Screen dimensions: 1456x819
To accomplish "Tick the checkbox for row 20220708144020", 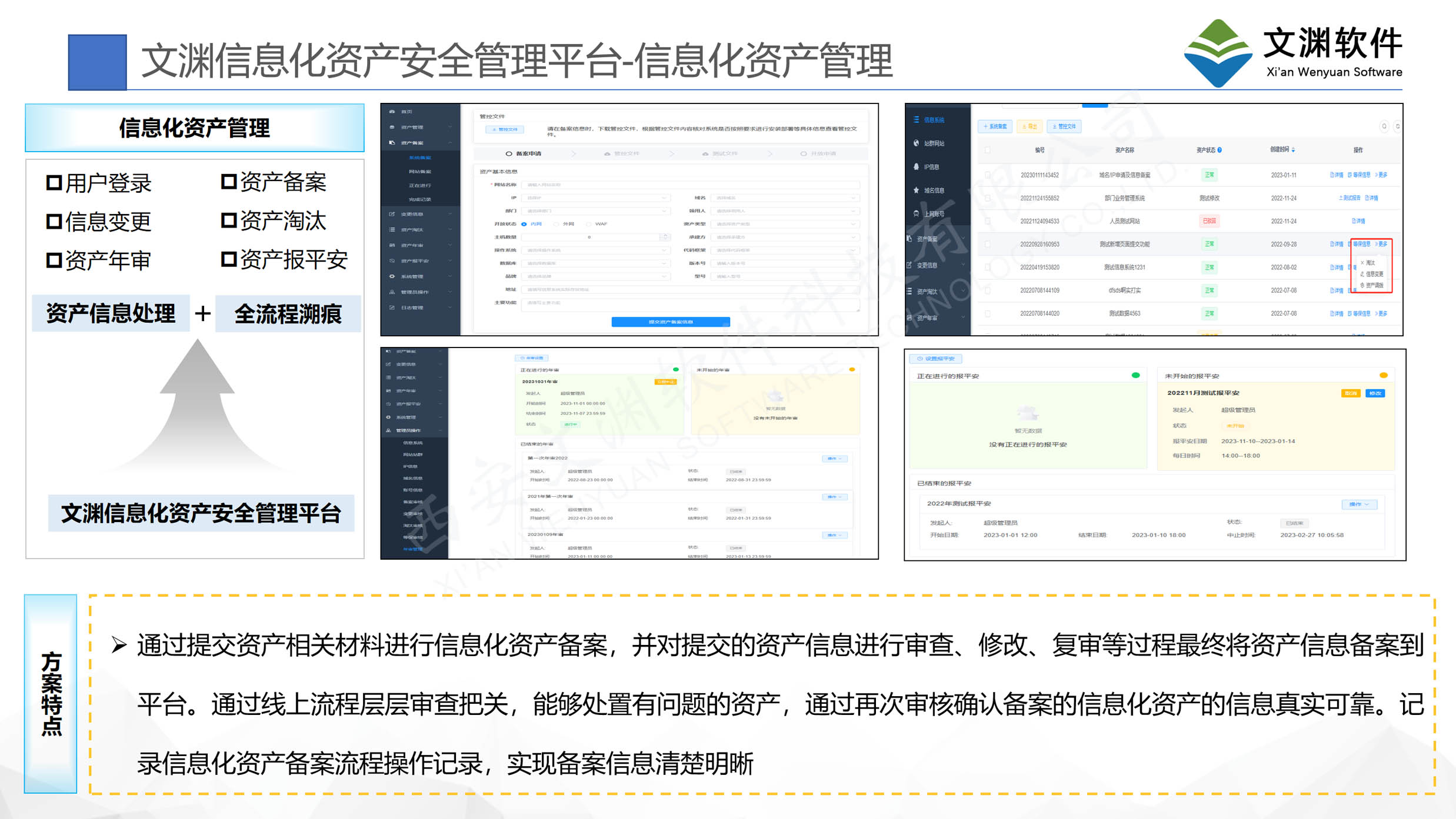I will [988, 313].
